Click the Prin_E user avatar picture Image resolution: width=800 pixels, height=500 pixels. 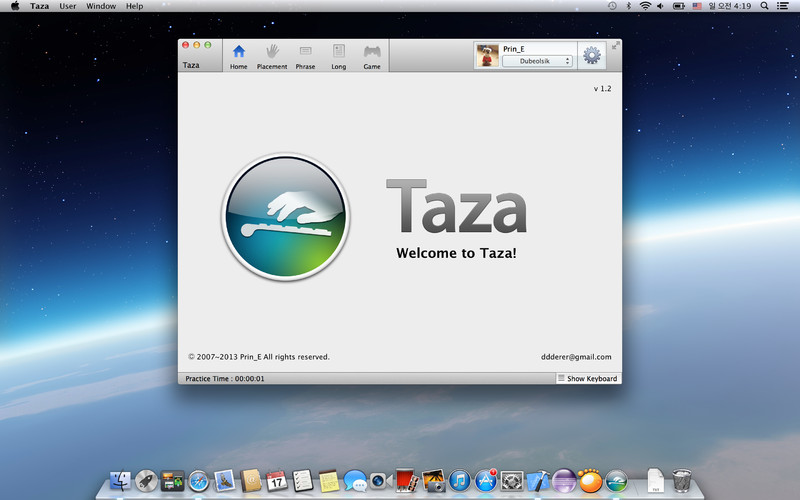(487, 56)
